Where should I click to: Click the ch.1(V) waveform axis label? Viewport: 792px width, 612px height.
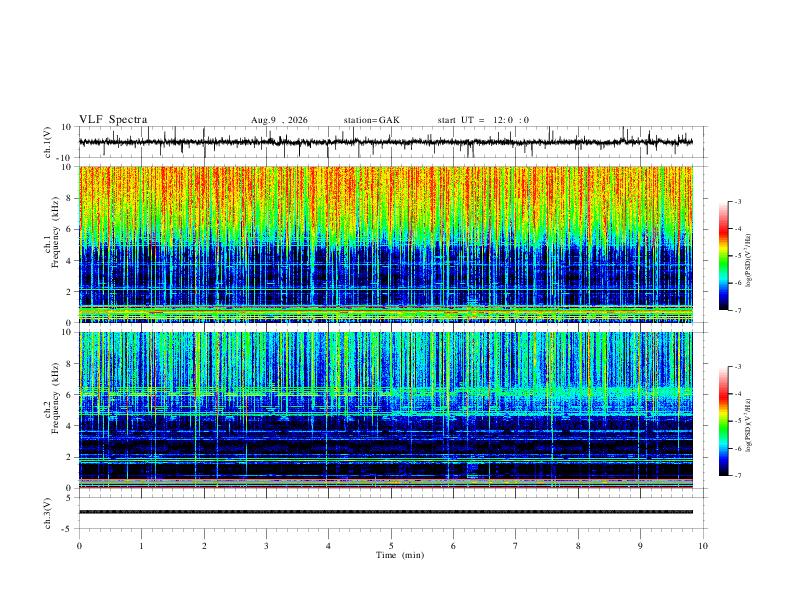[48, 142]
